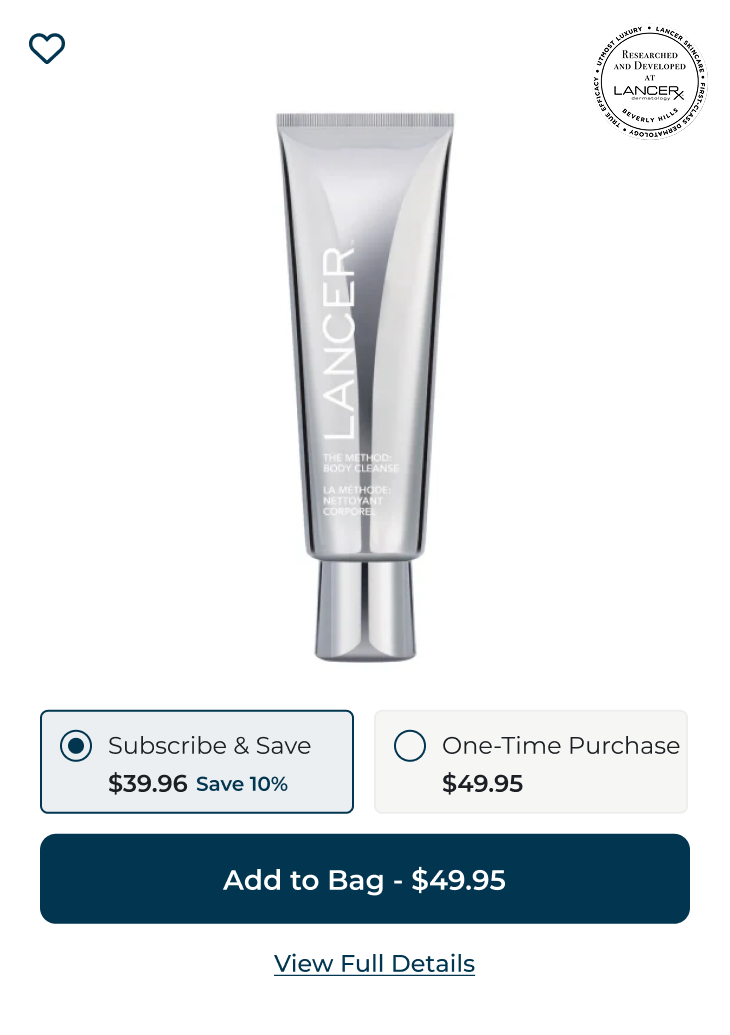Click the $39.96 subscription price
730x1035 pixels.
click(148, 784)
